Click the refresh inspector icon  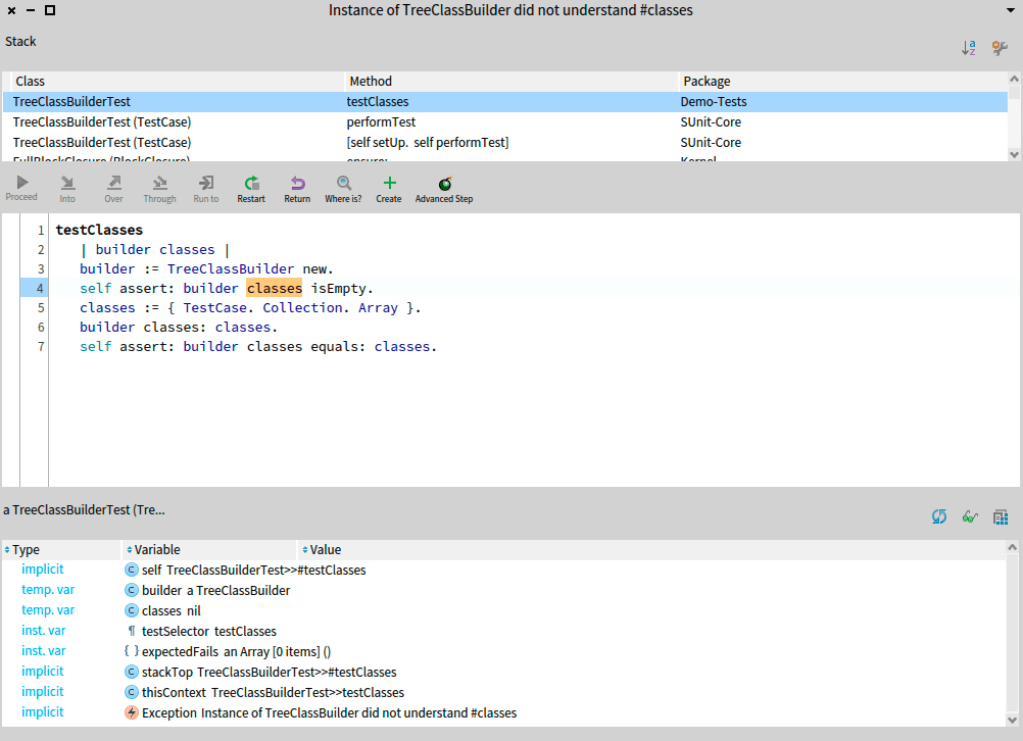[939, 517]
